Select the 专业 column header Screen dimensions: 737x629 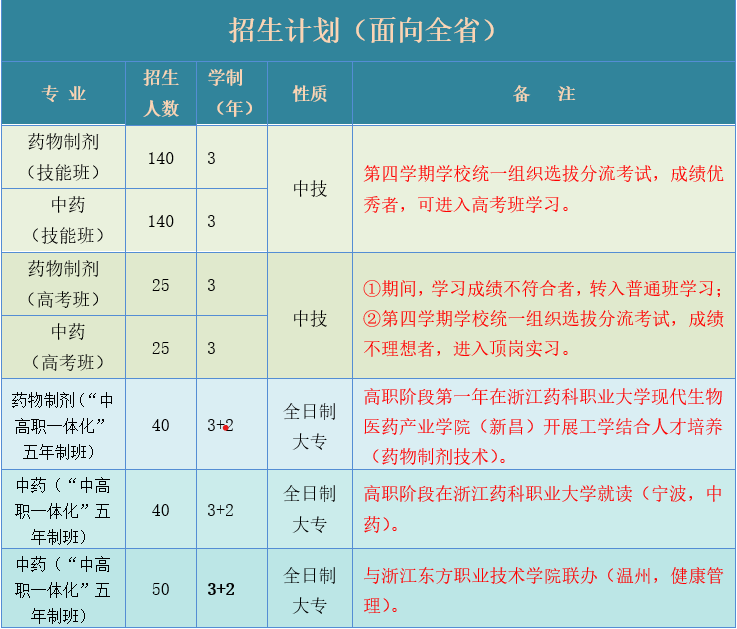(x=64, y=94)
